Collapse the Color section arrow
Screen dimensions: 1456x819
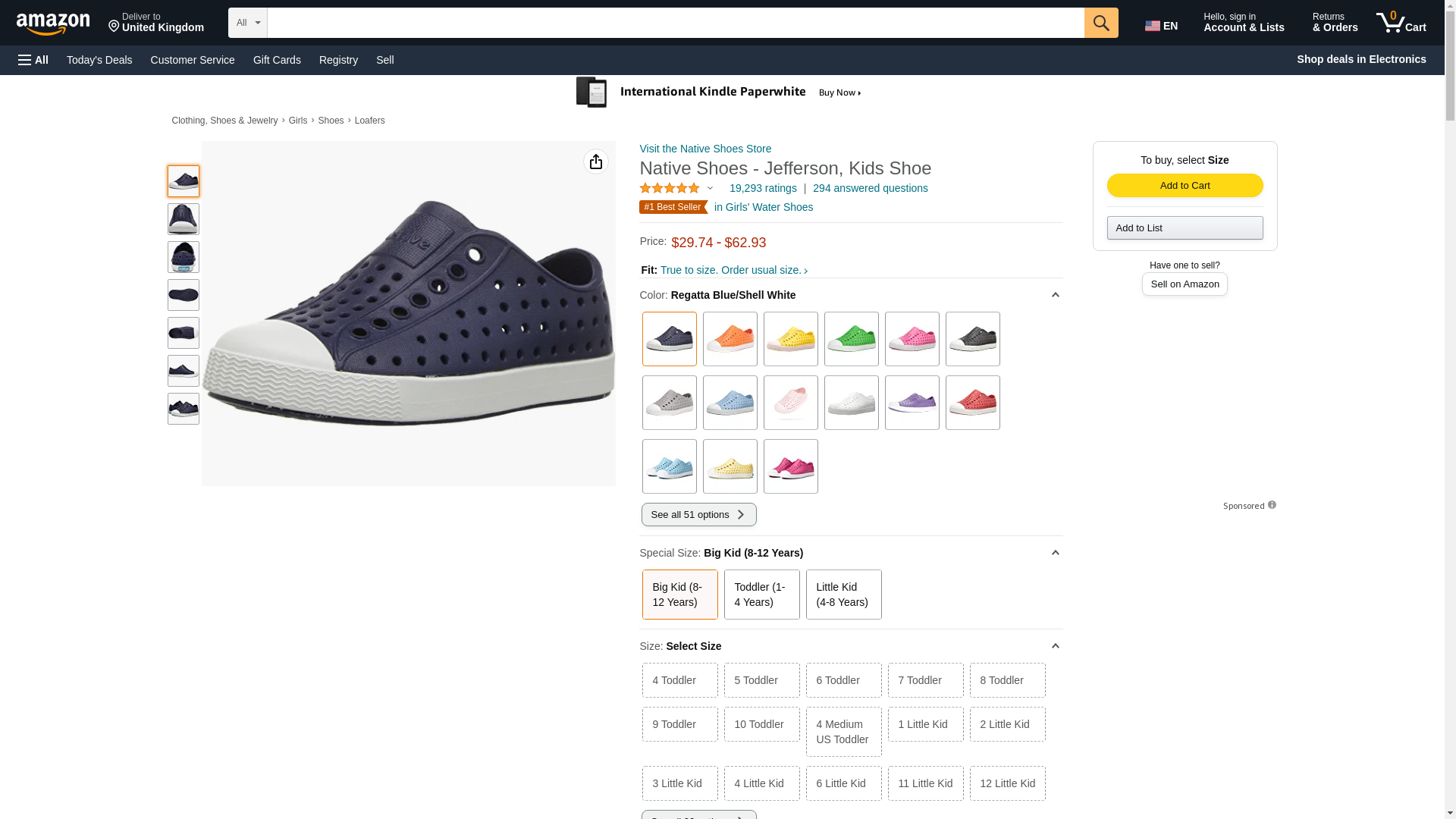pos(1055,295)
